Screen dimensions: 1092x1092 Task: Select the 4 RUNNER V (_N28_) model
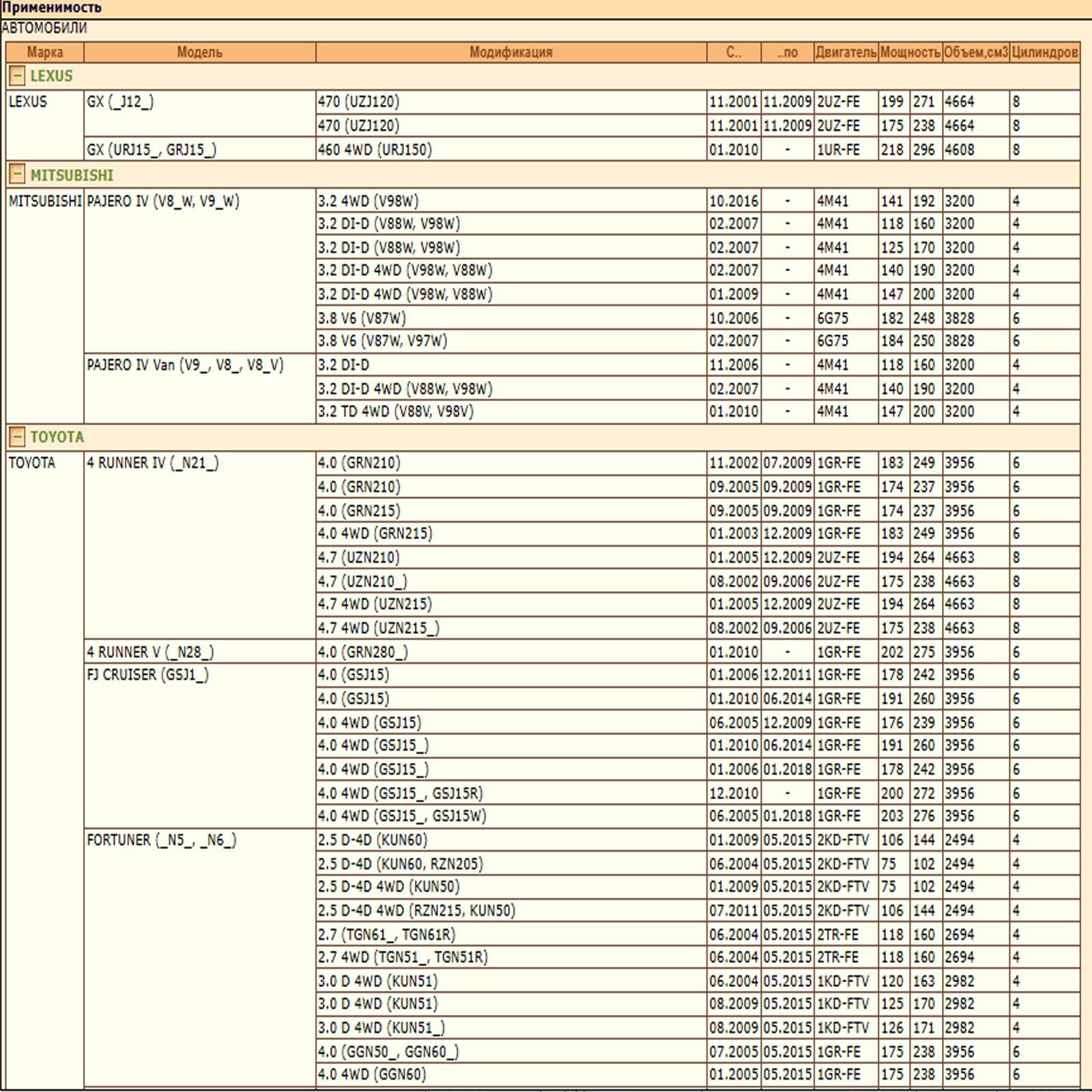[x=150, y=652]
